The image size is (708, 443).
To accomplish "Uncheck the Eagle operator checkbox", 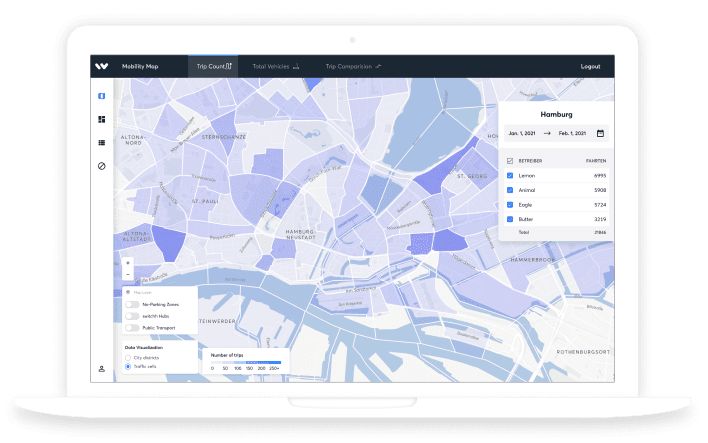I will coord(510,205).
